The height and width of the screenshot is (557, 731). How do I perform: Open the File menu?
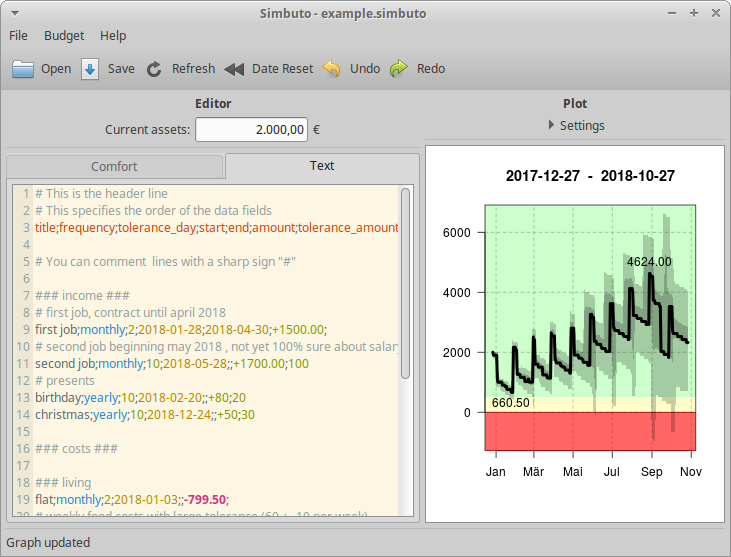(18, 36)
